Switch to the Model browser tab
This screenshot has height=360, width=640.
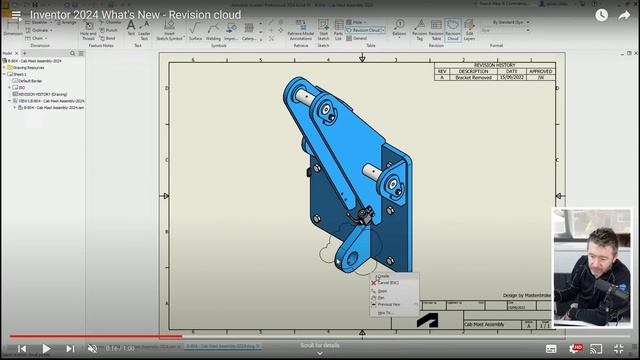pos(7,53)
